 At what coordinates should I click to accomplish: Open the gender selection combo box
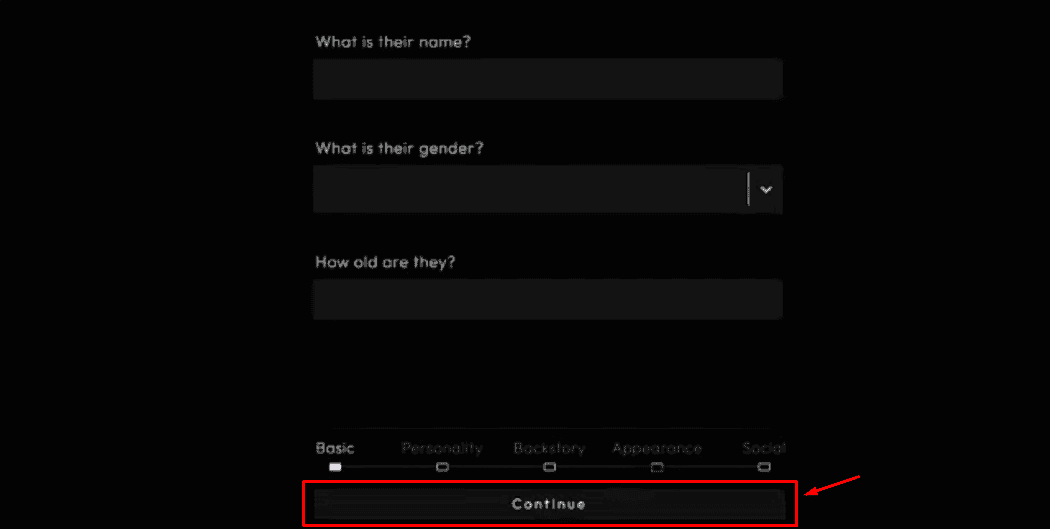coord(548,189)
